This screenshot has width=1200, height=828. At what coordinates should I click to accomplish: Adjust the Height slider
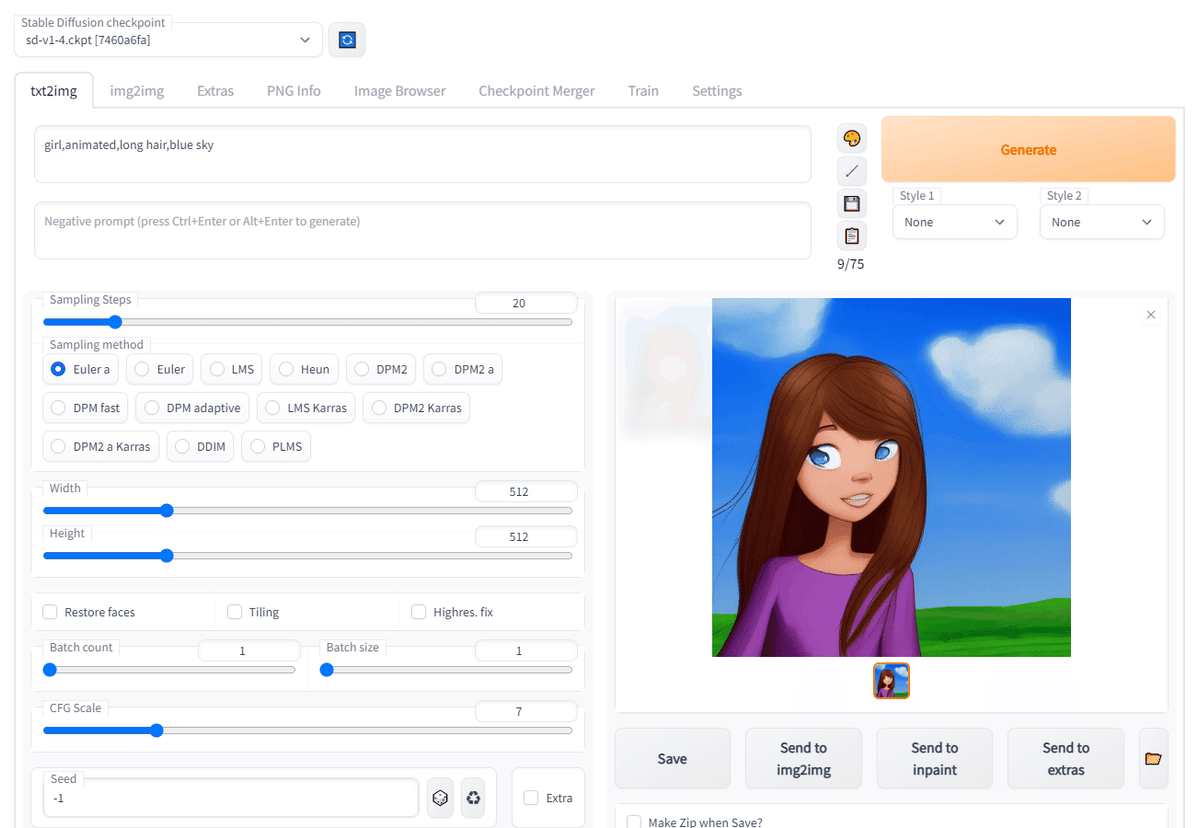308,556
